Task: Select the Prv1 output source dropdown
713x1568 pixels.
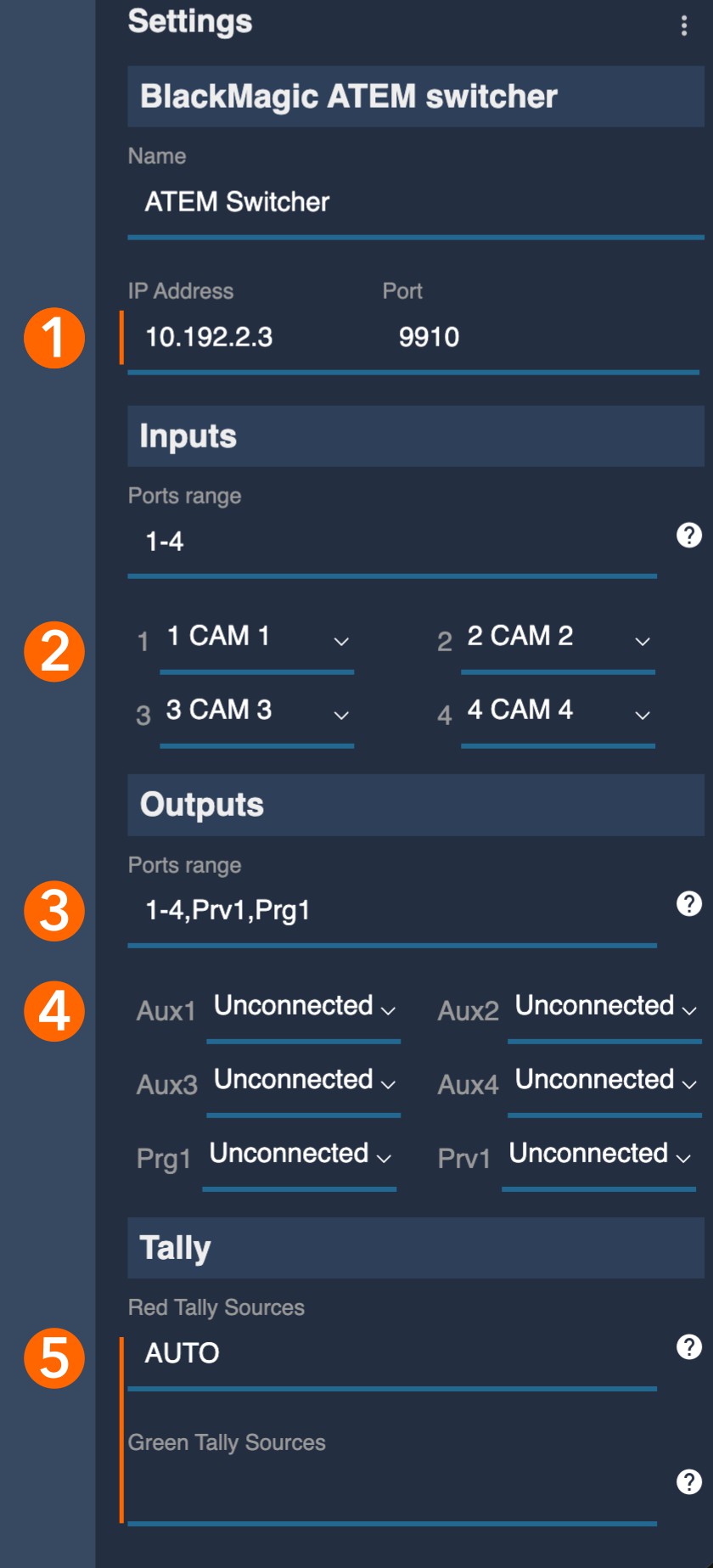Action: (598, 1155)
